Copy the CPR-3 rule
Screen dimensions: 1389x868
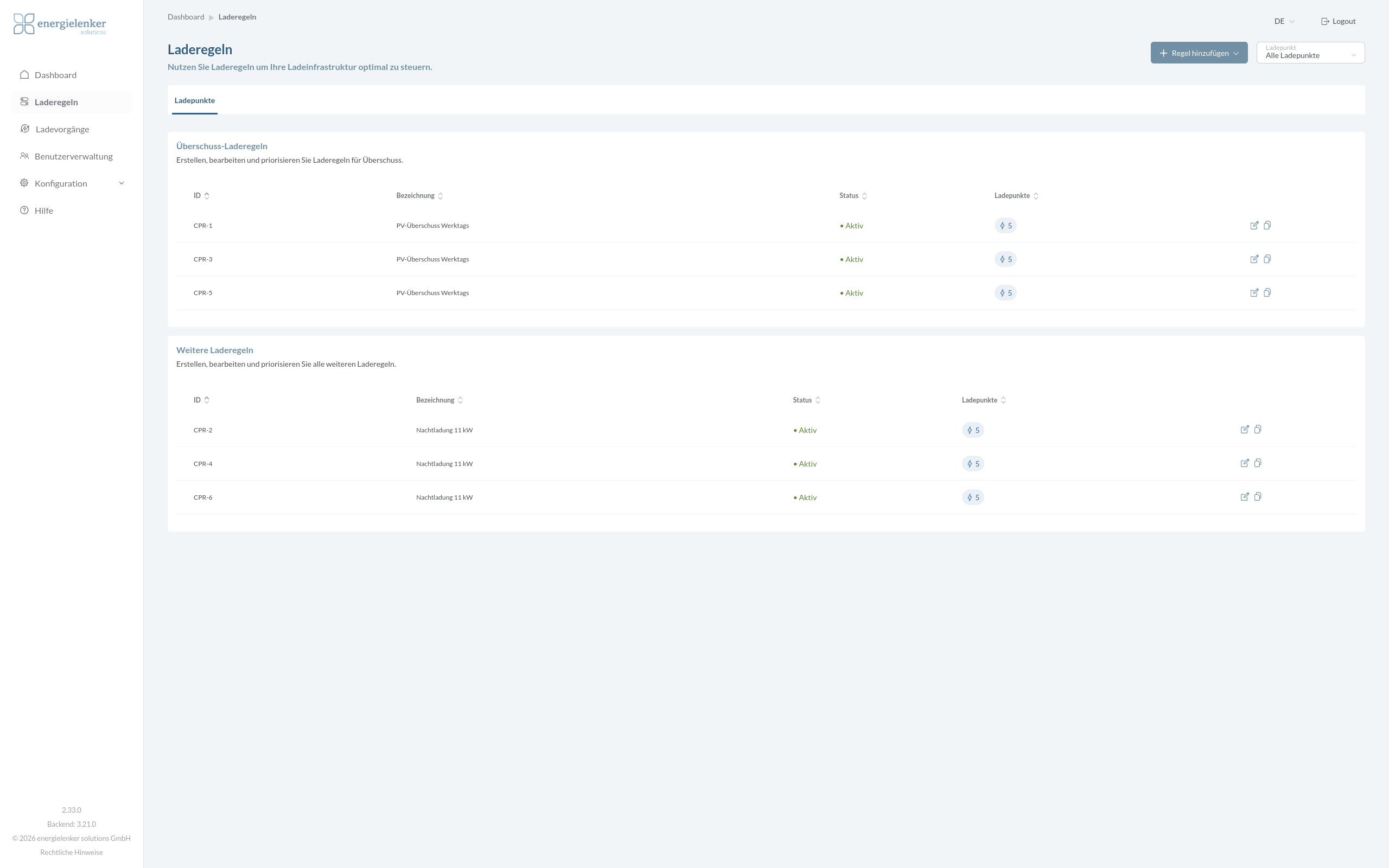(1267, 259)
